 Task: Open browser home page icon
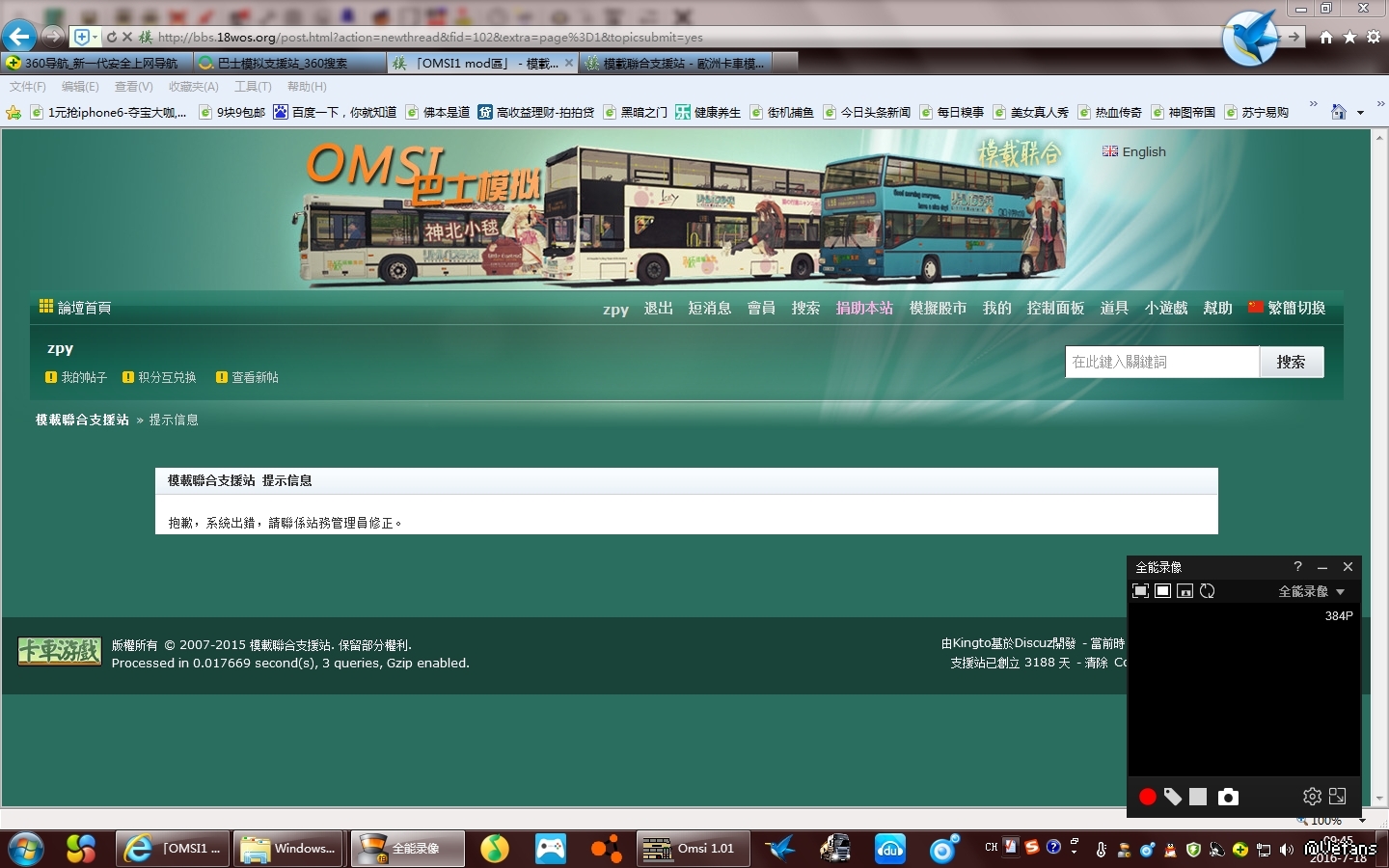coord(1326,37)
